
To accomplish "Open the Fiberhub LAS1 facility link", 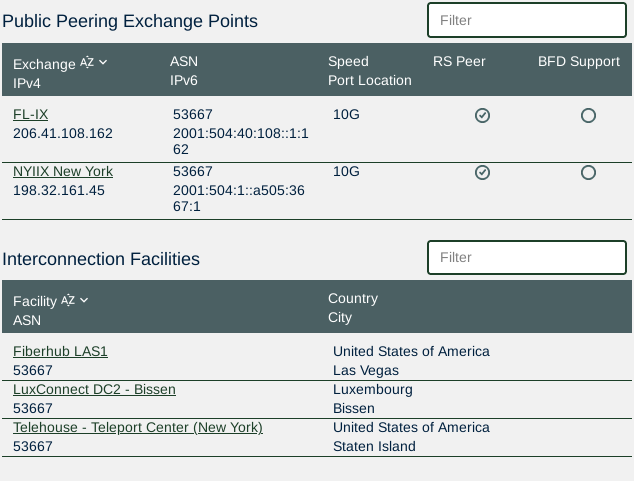I will click(x=60, y=351).
